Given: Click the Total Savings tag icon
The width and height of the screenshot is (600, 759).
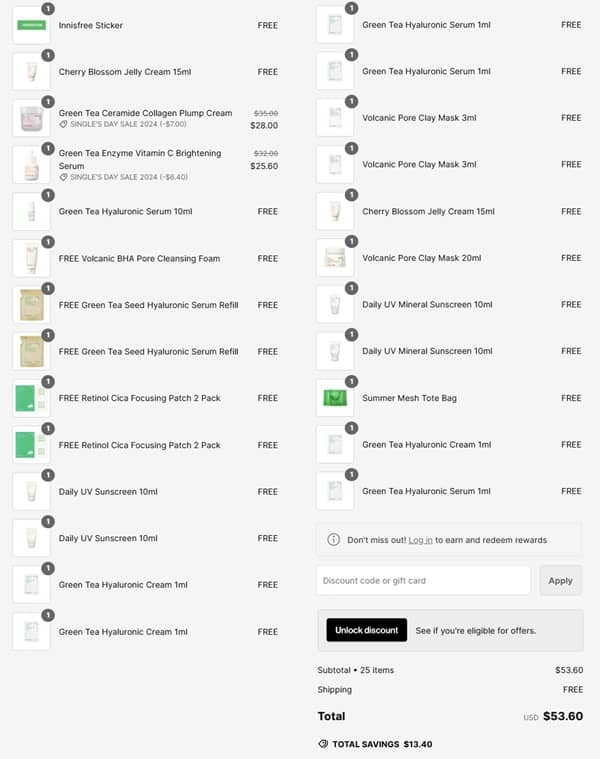Looking at the screenshot, I should click(x=323, y=744).
